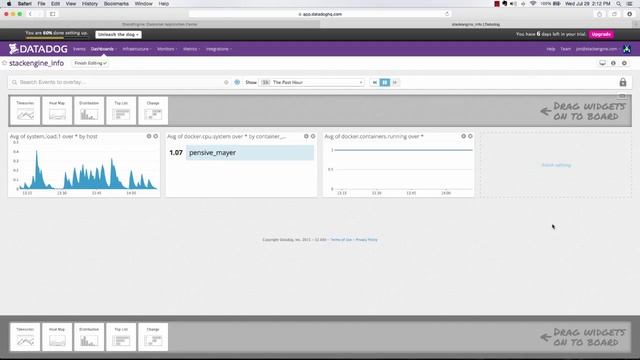Click the lock icon beside the time controls
The width and height of the screenshot is (640, 360).
tap(623, 82)
